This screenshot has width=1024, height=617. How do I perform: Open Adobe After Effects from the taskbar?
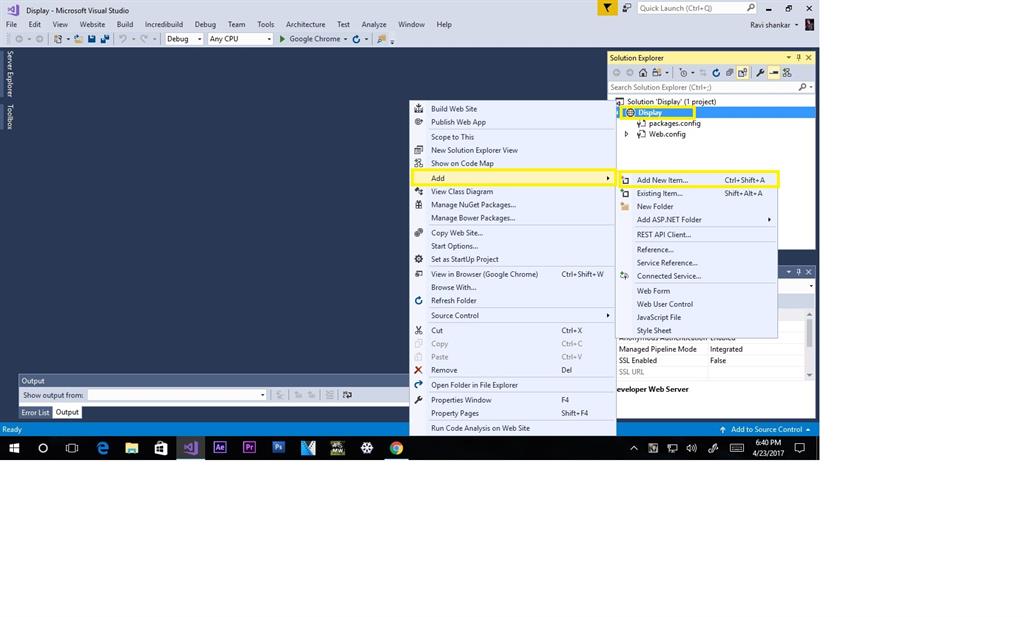[220, 448]
